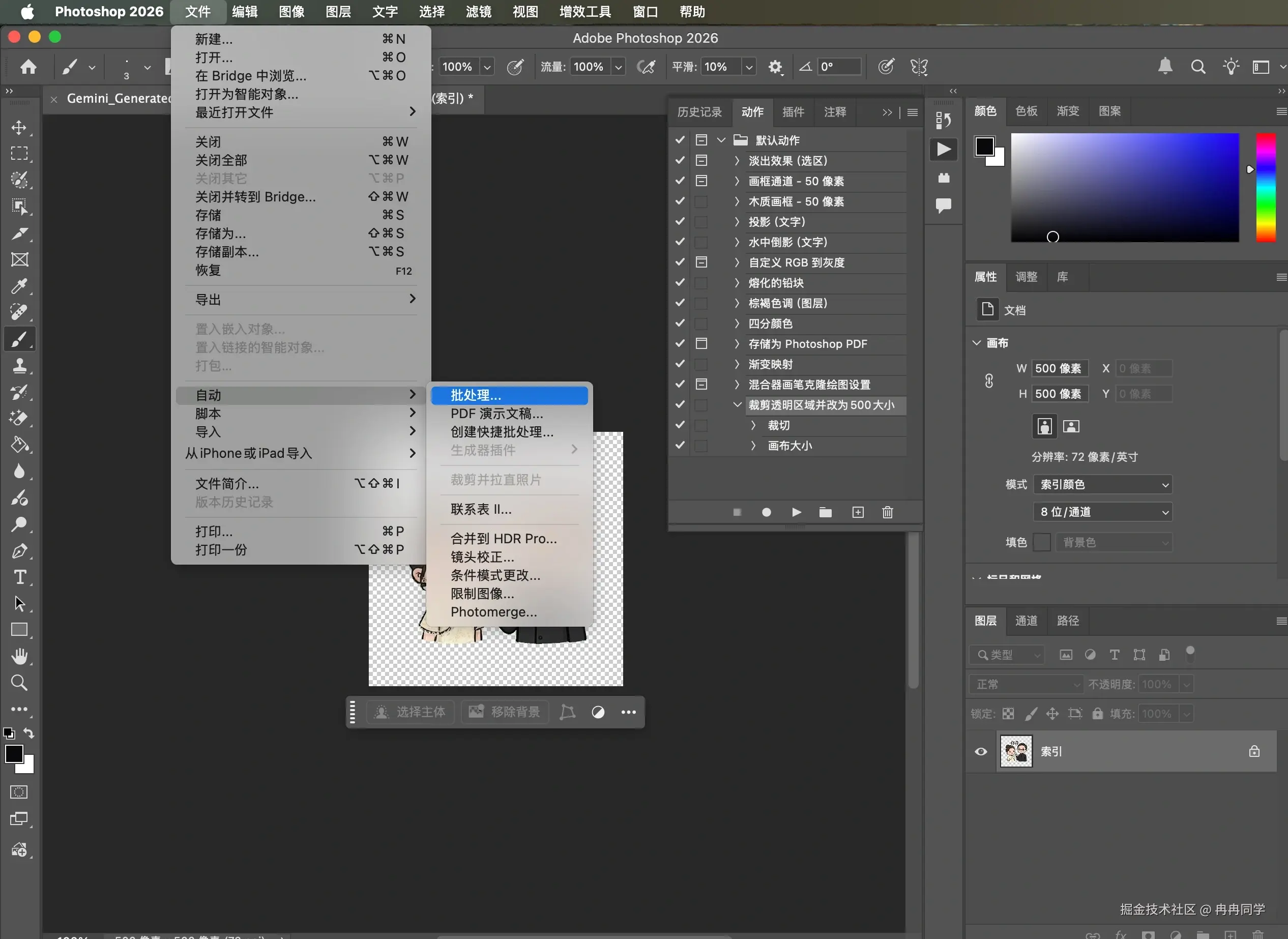This screenshot has width=1288, height=939.
Task: Collapse the 画布 section in properties
Action: 977,343
